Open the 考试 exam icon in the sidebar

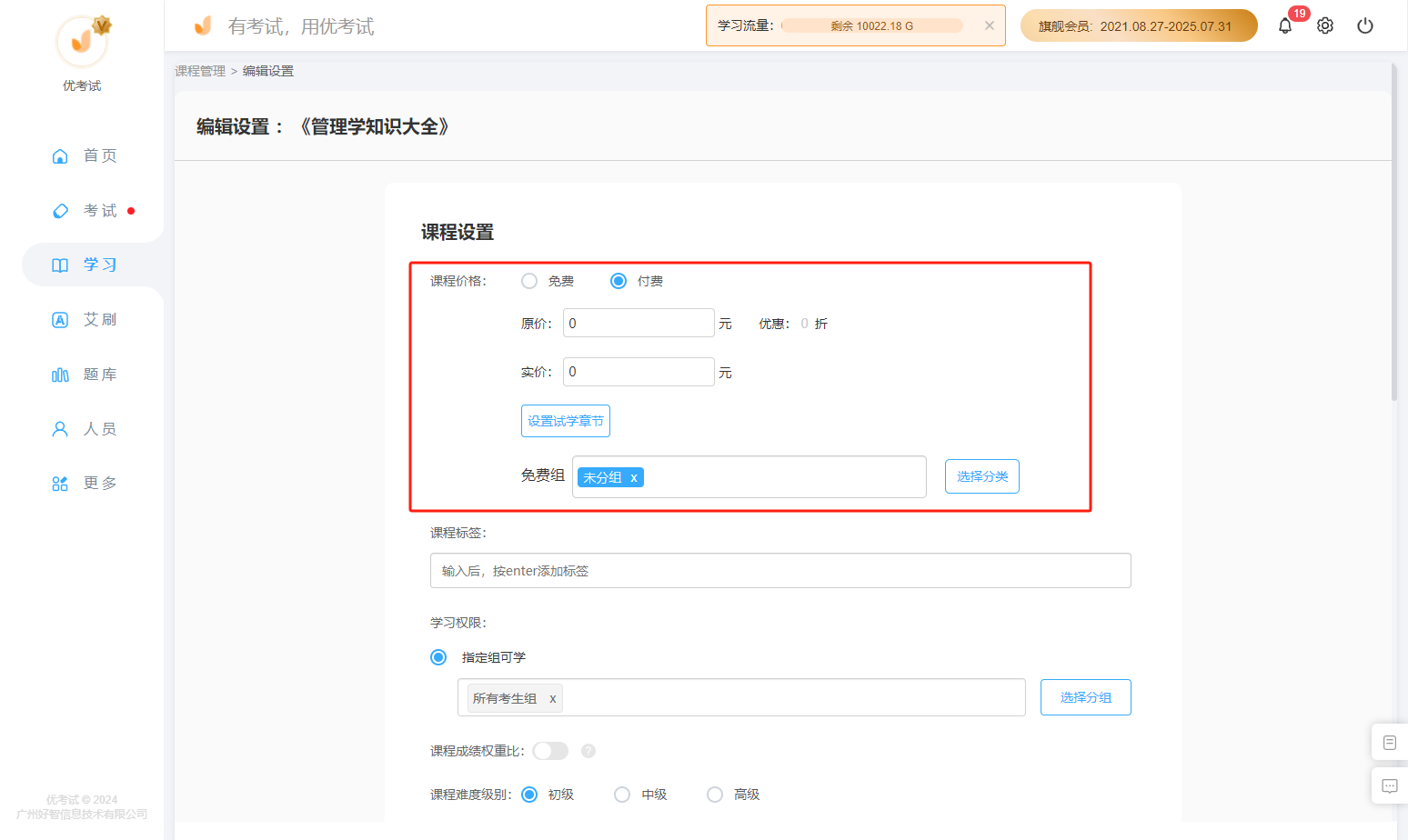click(x=60, y=211)
